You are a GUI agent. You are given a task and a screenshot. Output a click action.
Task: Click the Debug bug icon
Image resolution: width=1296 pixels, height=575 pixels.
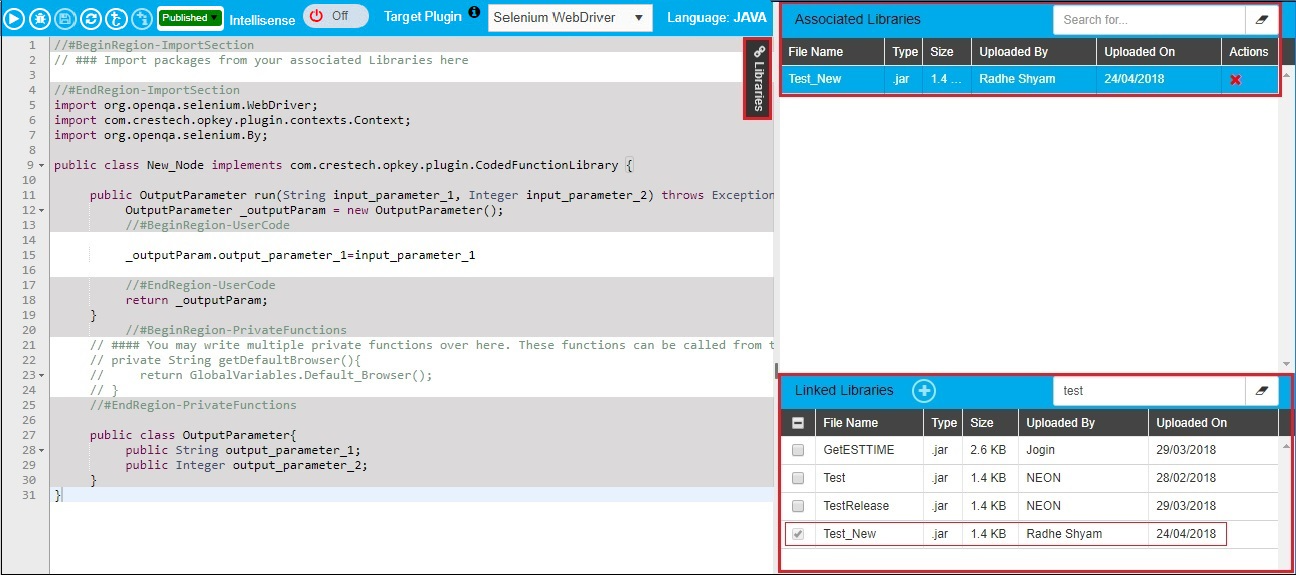coord(41,18)
